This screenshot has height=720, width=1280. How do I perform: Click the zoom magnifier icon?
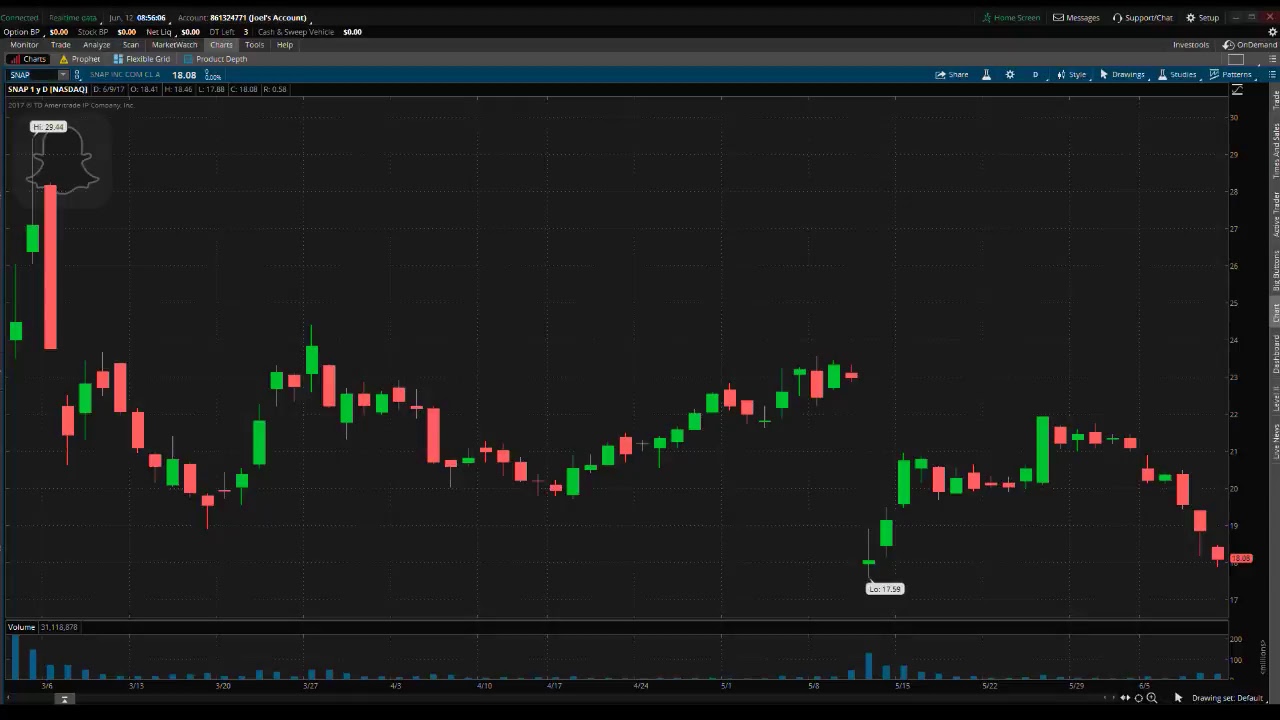click(x=1151, y=698)
